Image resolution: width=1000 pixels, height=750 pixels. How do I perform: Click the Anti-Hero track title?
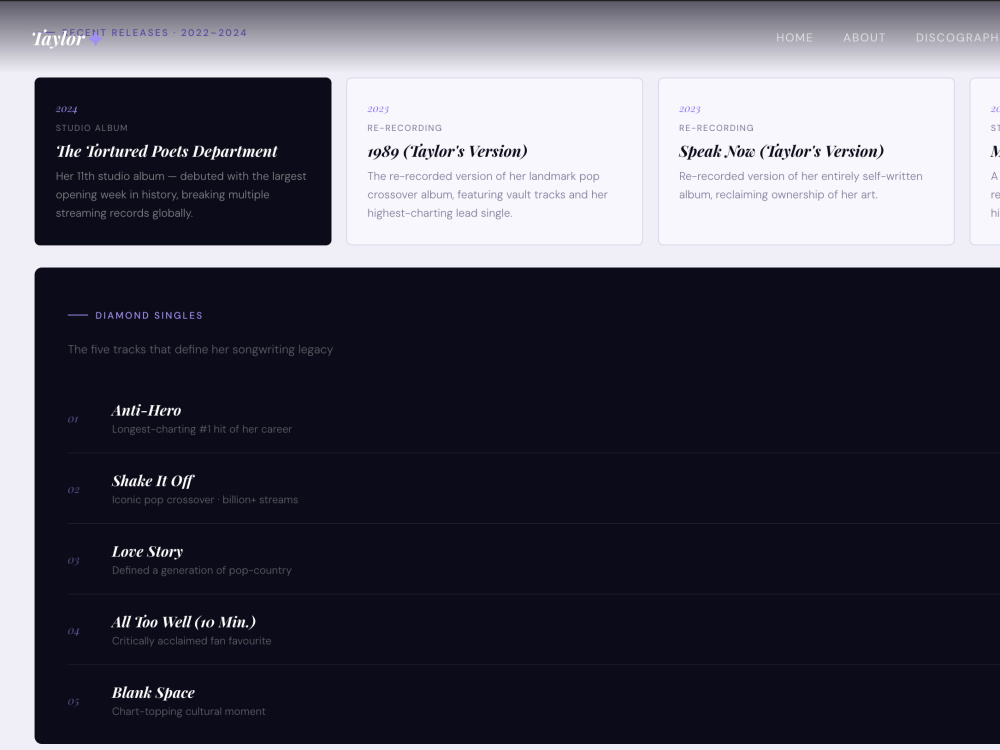(x=146, y=410)
